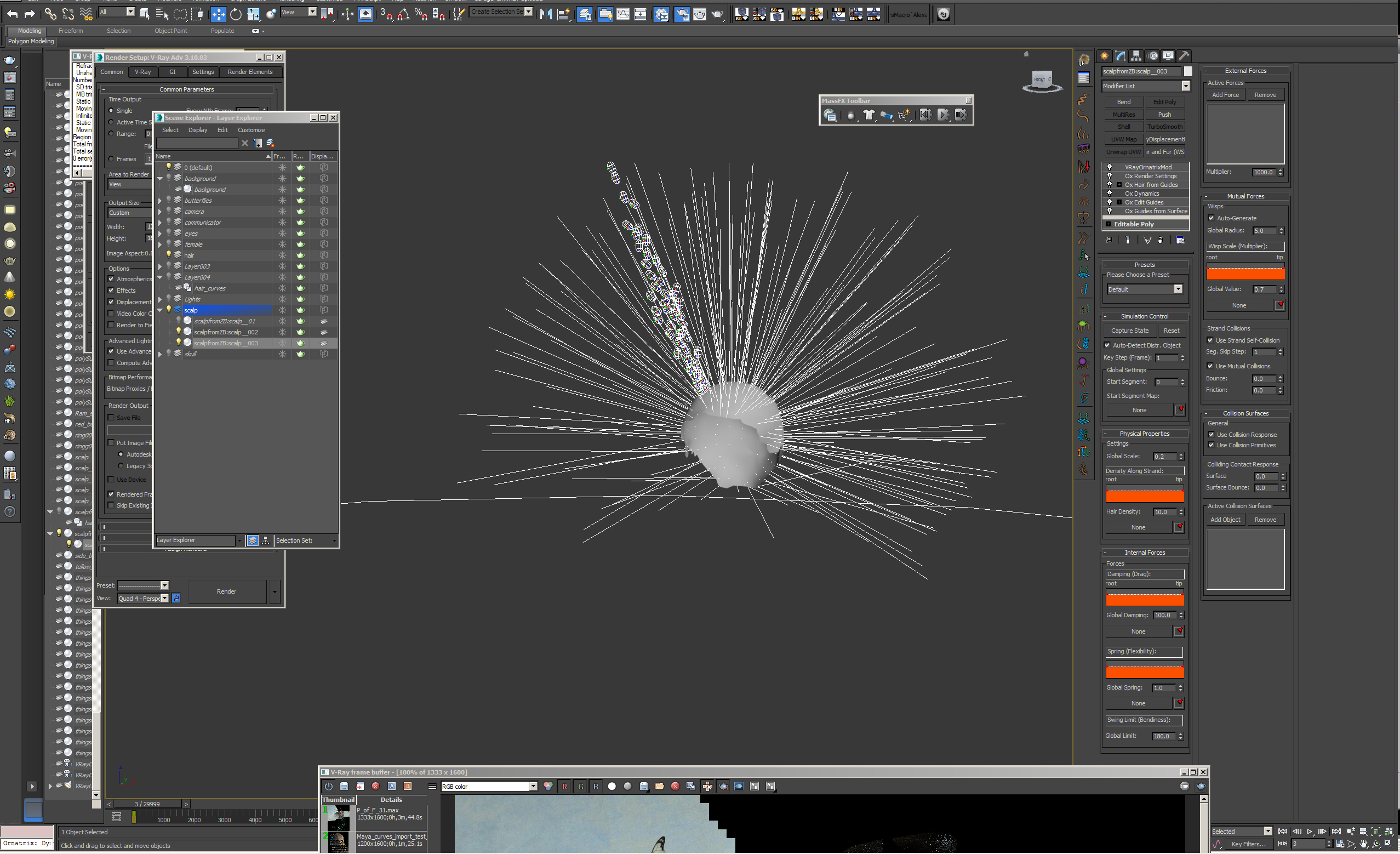Click the Undo arrow icon

(x=12, y=14)
